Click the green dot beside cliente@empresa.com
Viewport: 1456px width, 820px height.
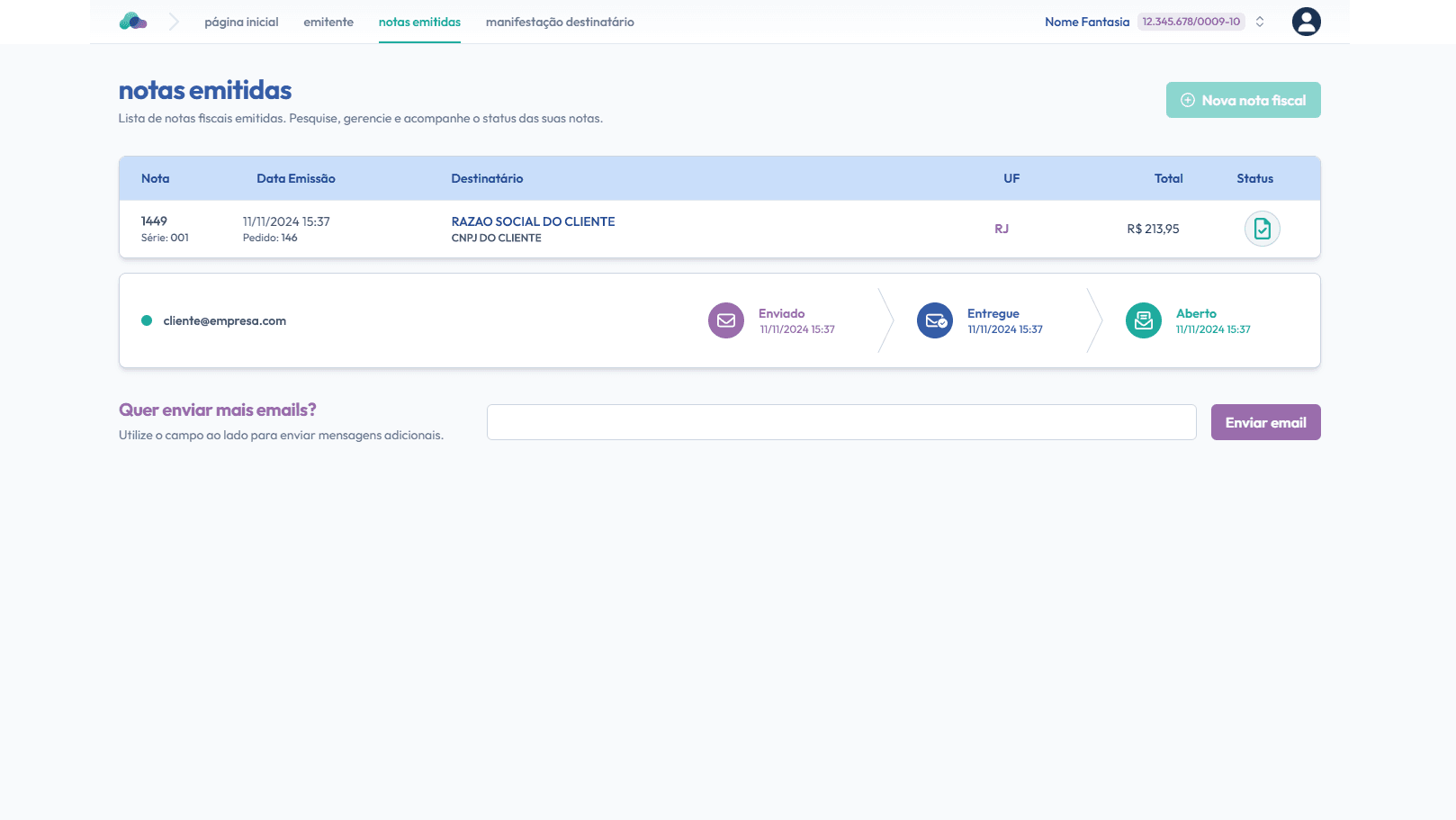147,320
